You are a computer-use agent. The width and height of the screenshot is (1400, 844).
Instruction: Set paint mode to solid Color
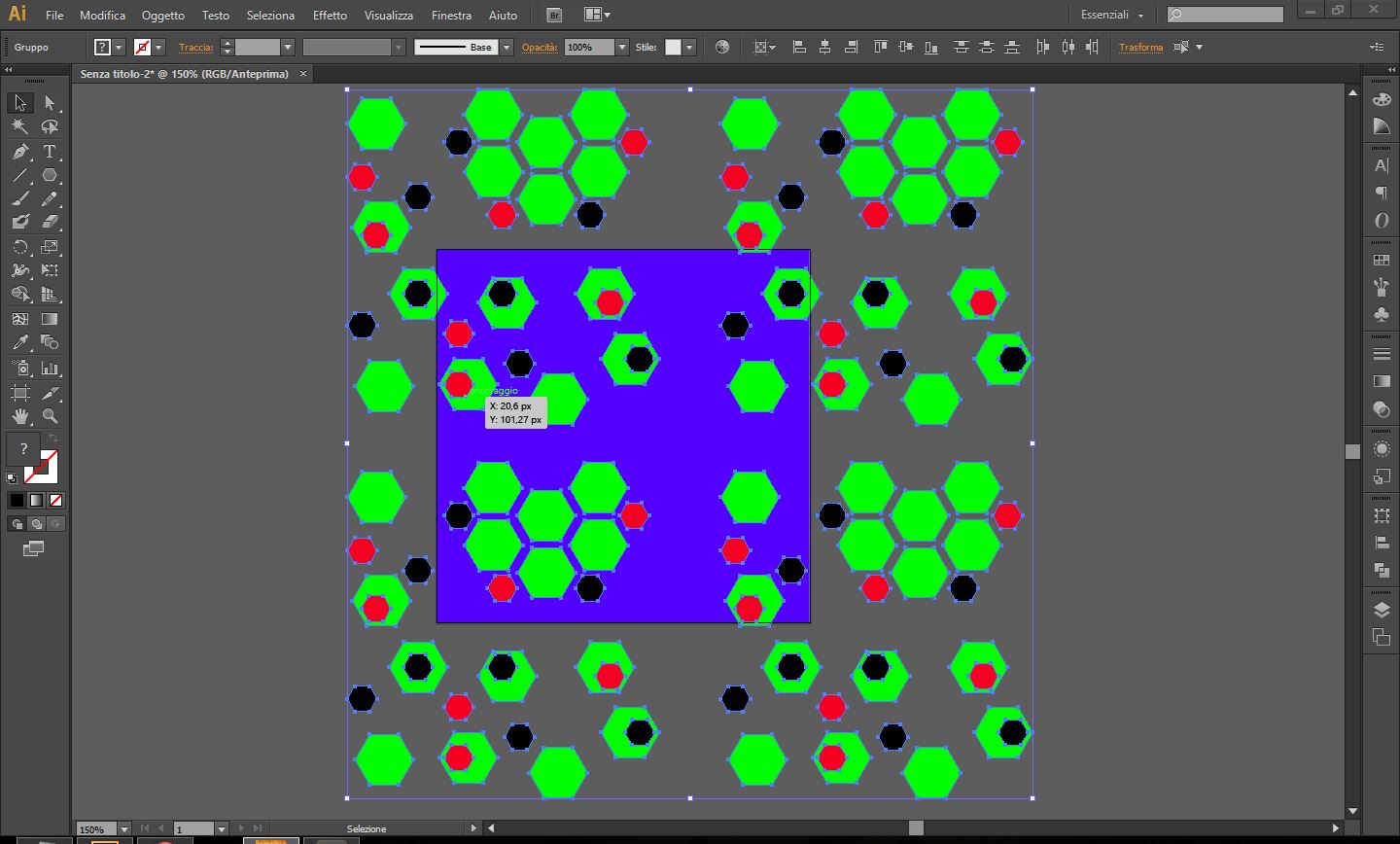click(x=17, y=501)
